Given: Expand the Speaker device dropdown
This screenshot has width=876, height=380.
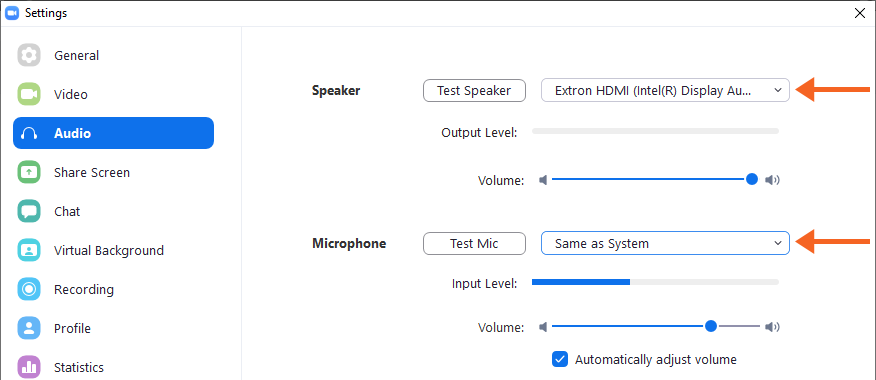Looking at the screenshot, I should coord(665,90).
